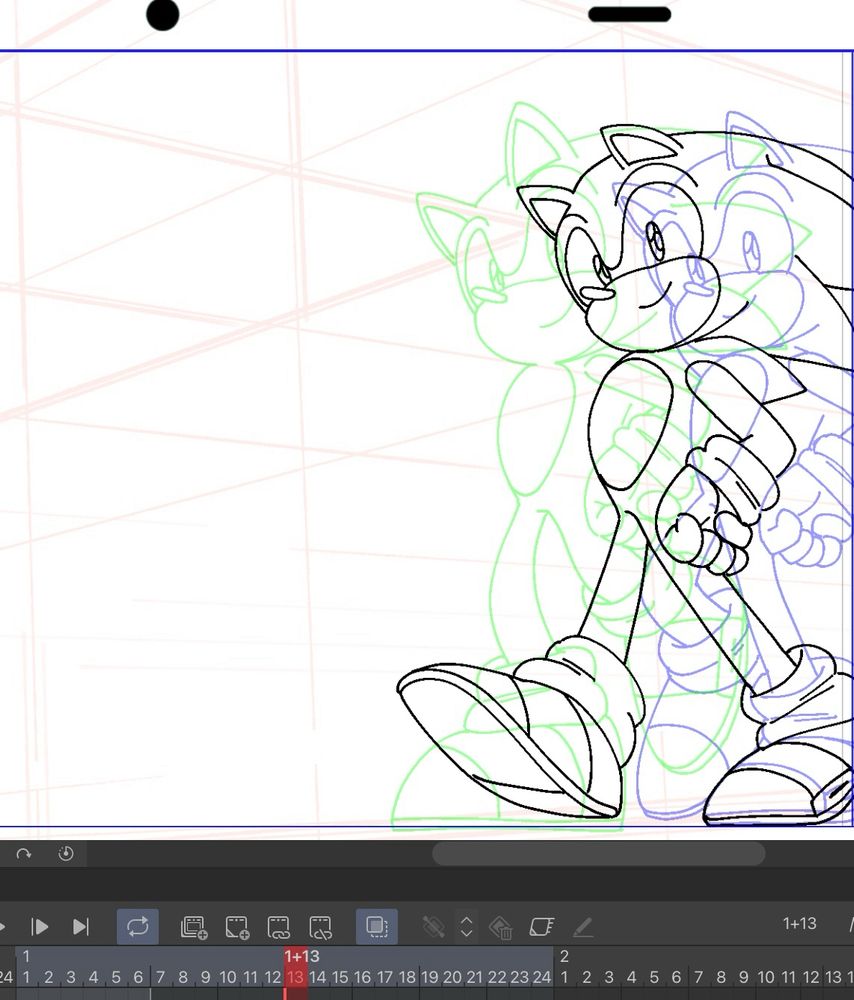Click the second 2 marker on timeline
The width and height of the screenshot is (854, 1000).
[564, 956]
